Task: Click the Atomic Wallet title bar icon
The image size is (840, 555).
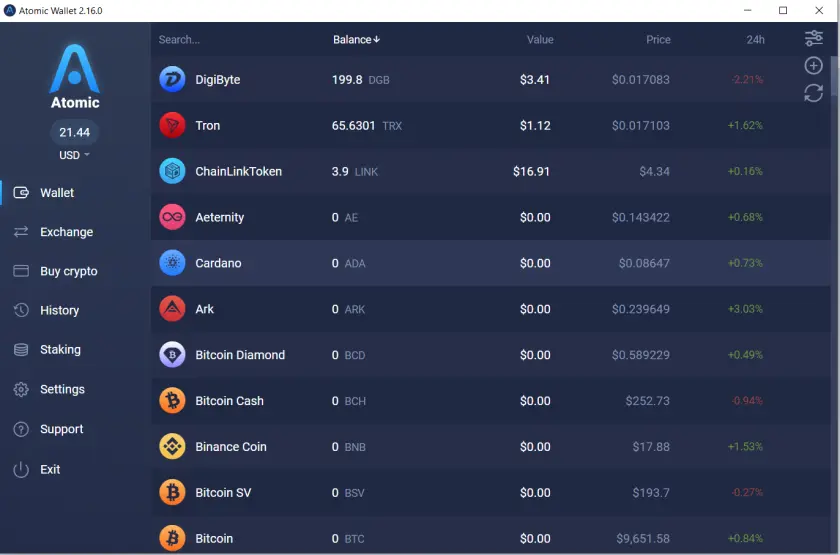Action: click(x=10, y=10)
